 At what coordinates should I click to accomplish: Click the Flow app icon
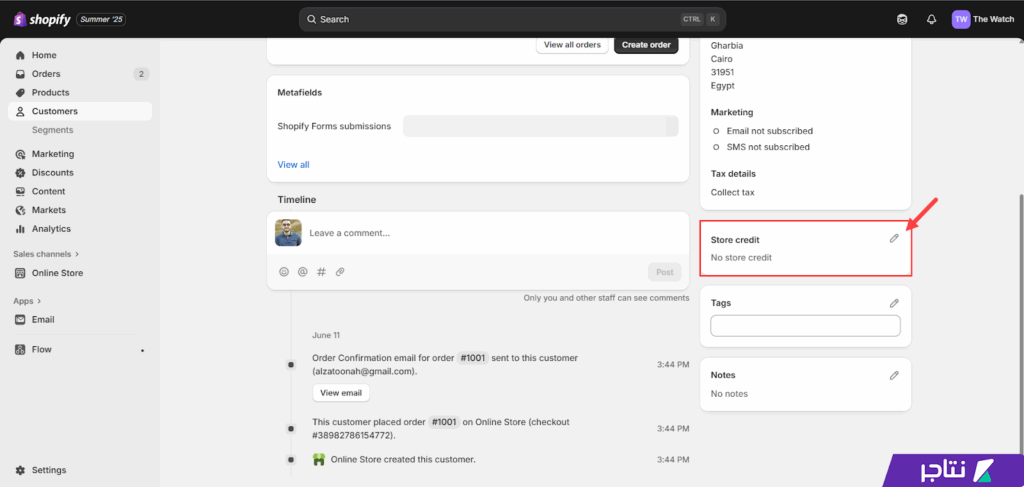point(20,349)
